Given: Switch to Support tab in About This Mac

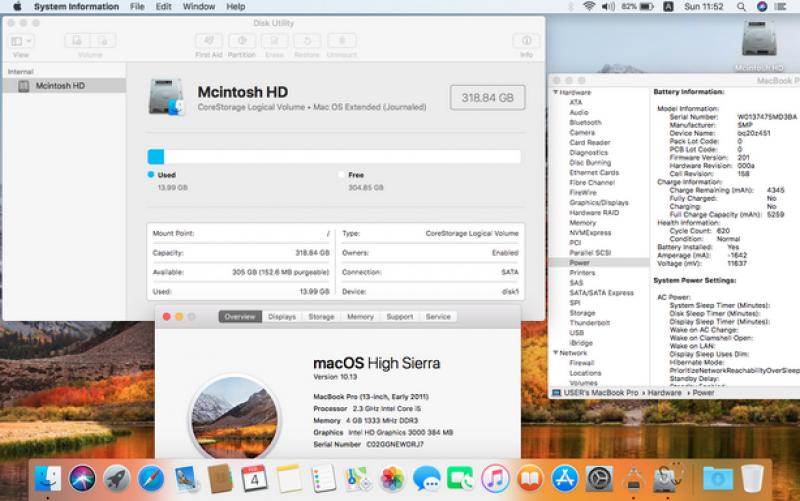Looking at the screenshot, I should click(399, 317).
